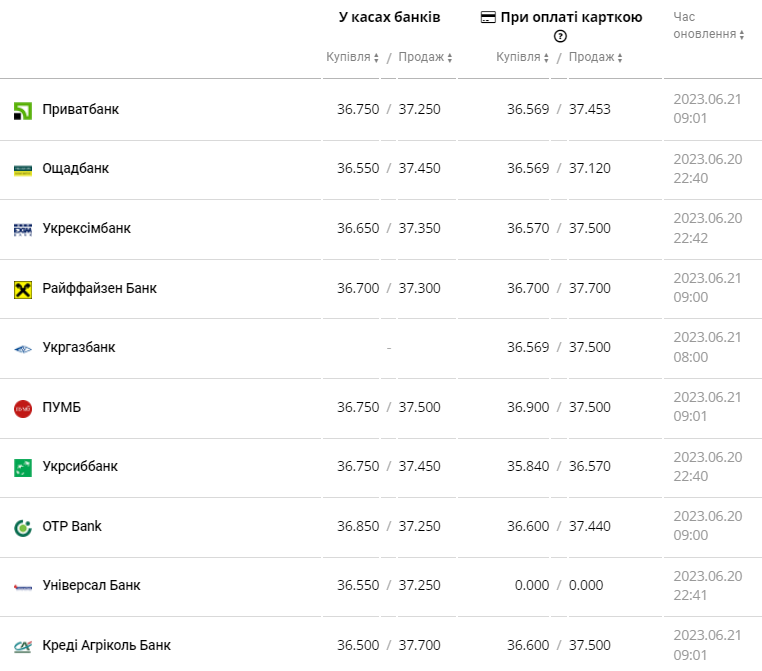This screenshot has height=671, width=762.
Task: Click the Ощадбанк logo icon
Action: coord(23,171)
